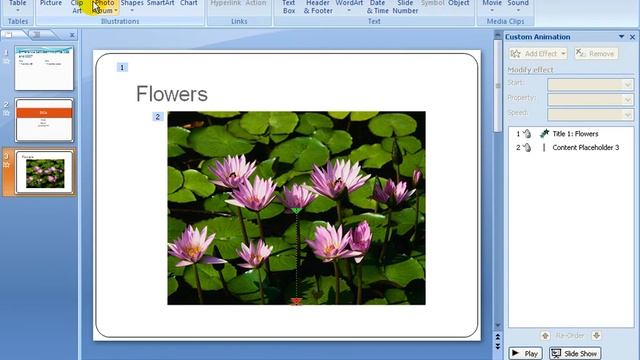Switch to the Slides tab
Image resolution: width=640 pixels, height=360 pixels.
pos(9,35)
